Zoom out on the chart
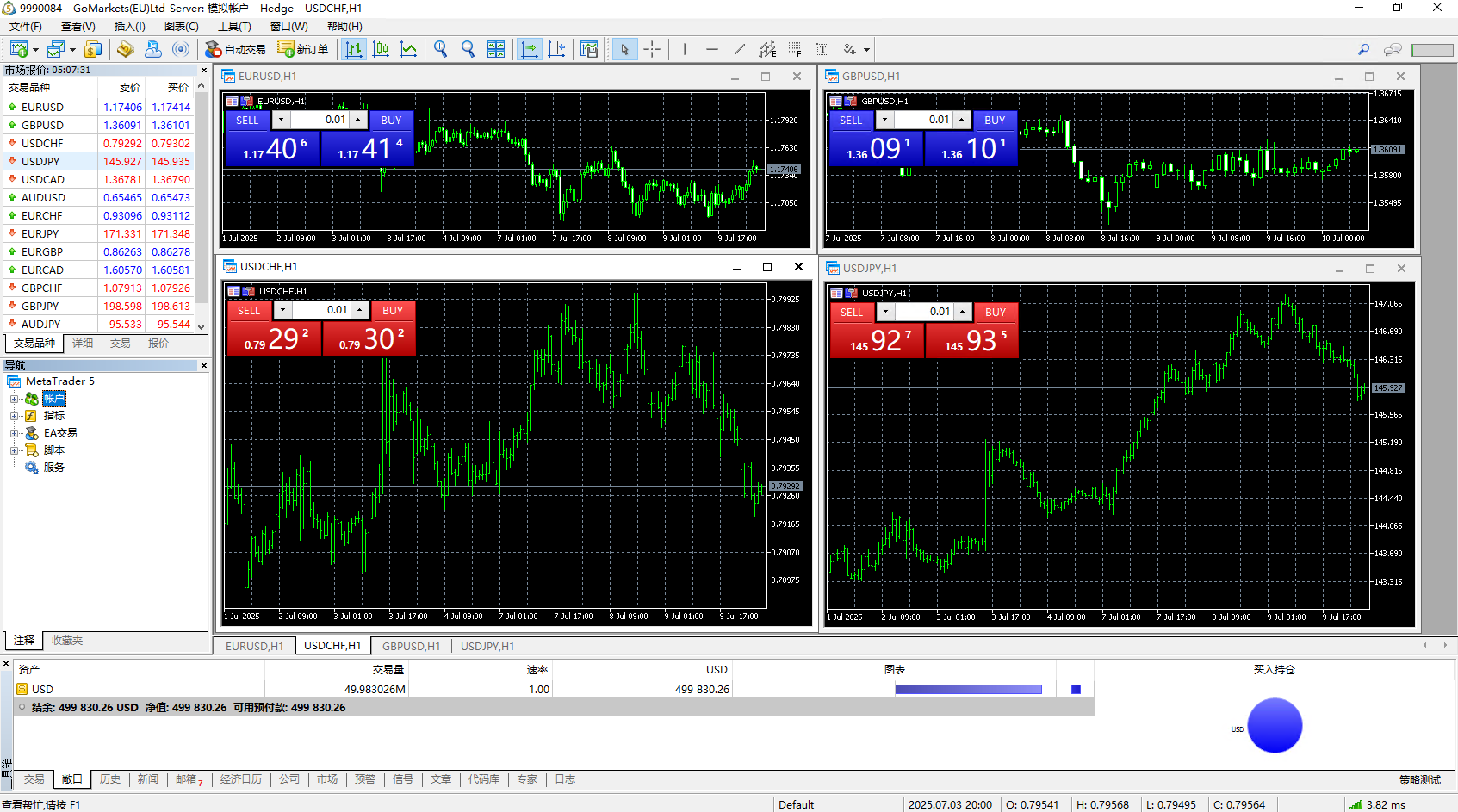 pyautogui.click(x=468, y=49)
